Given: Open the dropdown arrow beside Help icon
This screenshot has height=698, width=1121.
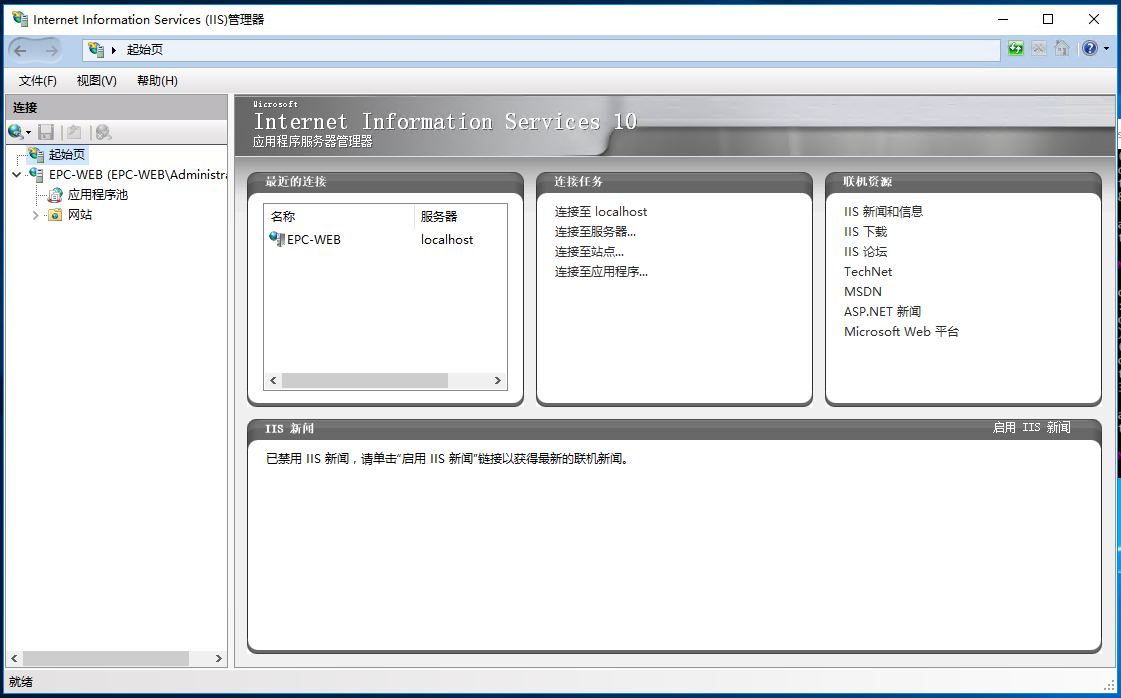Looking at the screenshot, I should click(x=1107, y=49).
